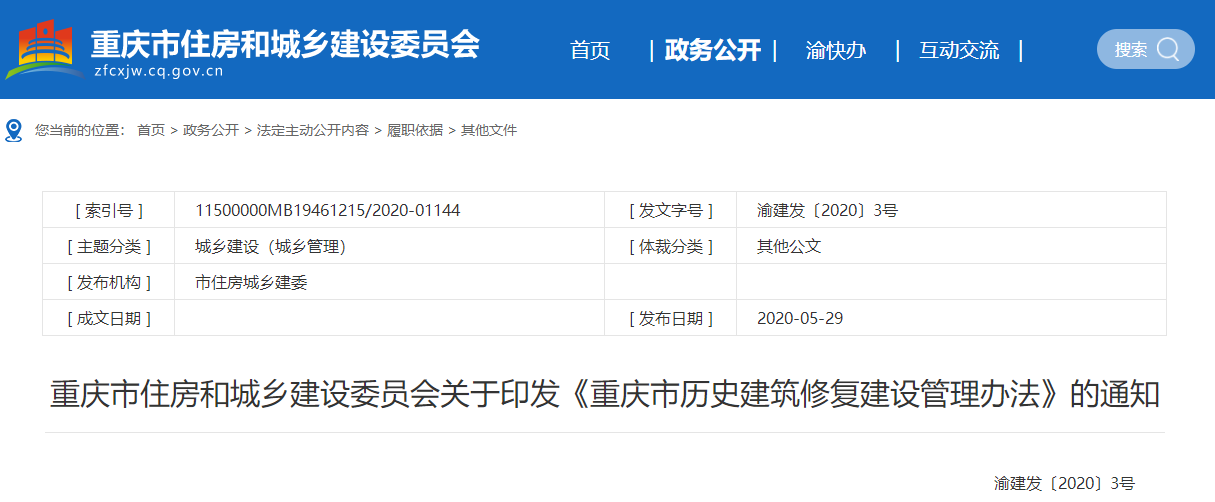
Task: Click the magnifier icon in search button
Action: pyautogui.click(x=1168, y=49)
